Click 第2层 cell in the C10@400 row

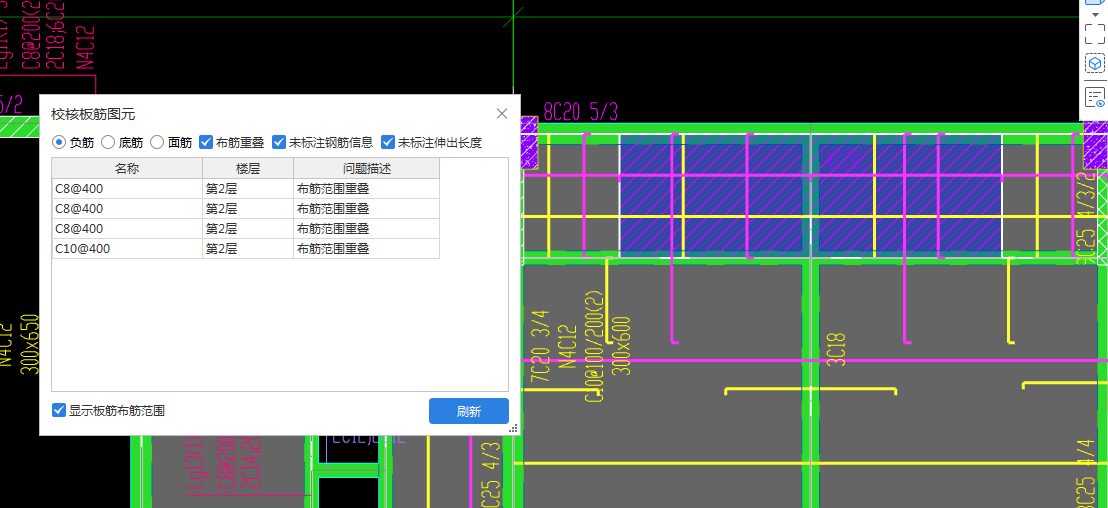point(248,249)
